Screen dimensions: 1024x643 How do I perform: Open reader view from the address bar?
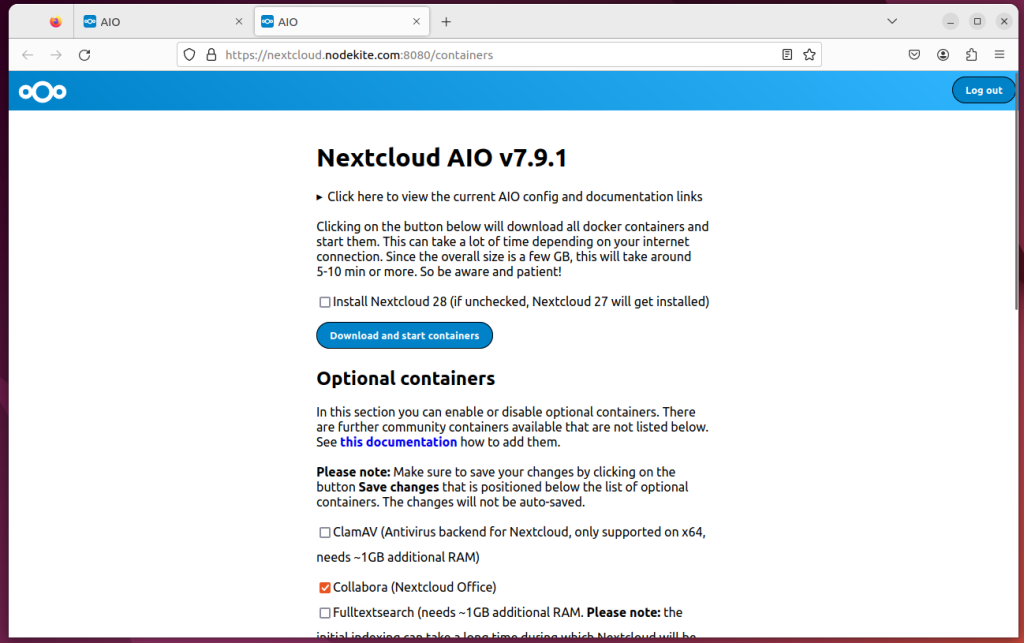pos(787,54)
